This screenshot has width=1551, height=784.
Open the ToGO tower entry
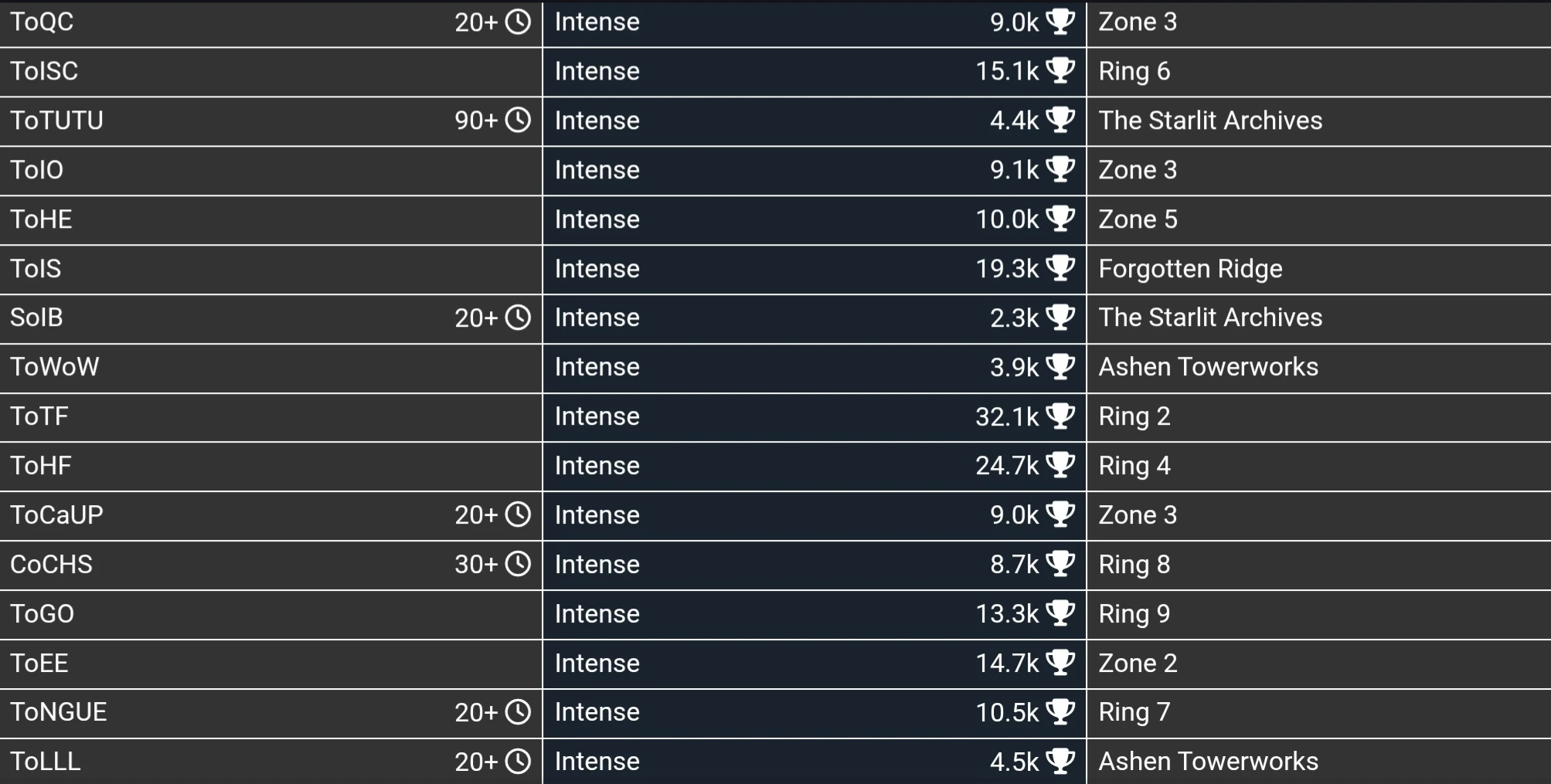point(43,614)
